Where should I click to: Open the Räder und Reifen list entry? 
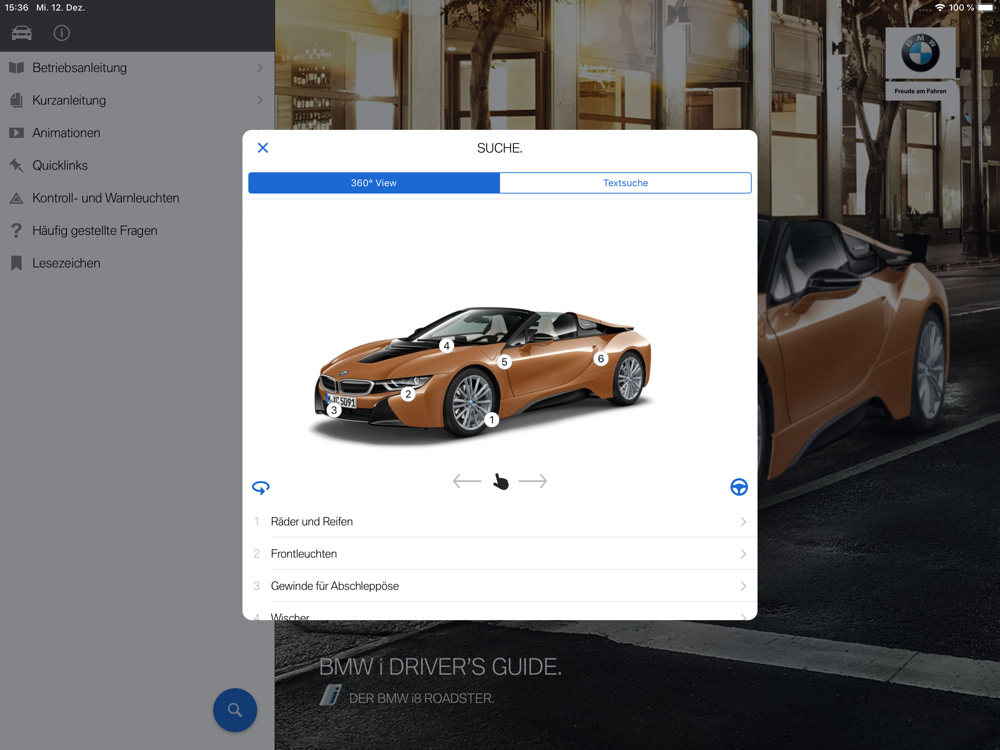coord(500,522)
